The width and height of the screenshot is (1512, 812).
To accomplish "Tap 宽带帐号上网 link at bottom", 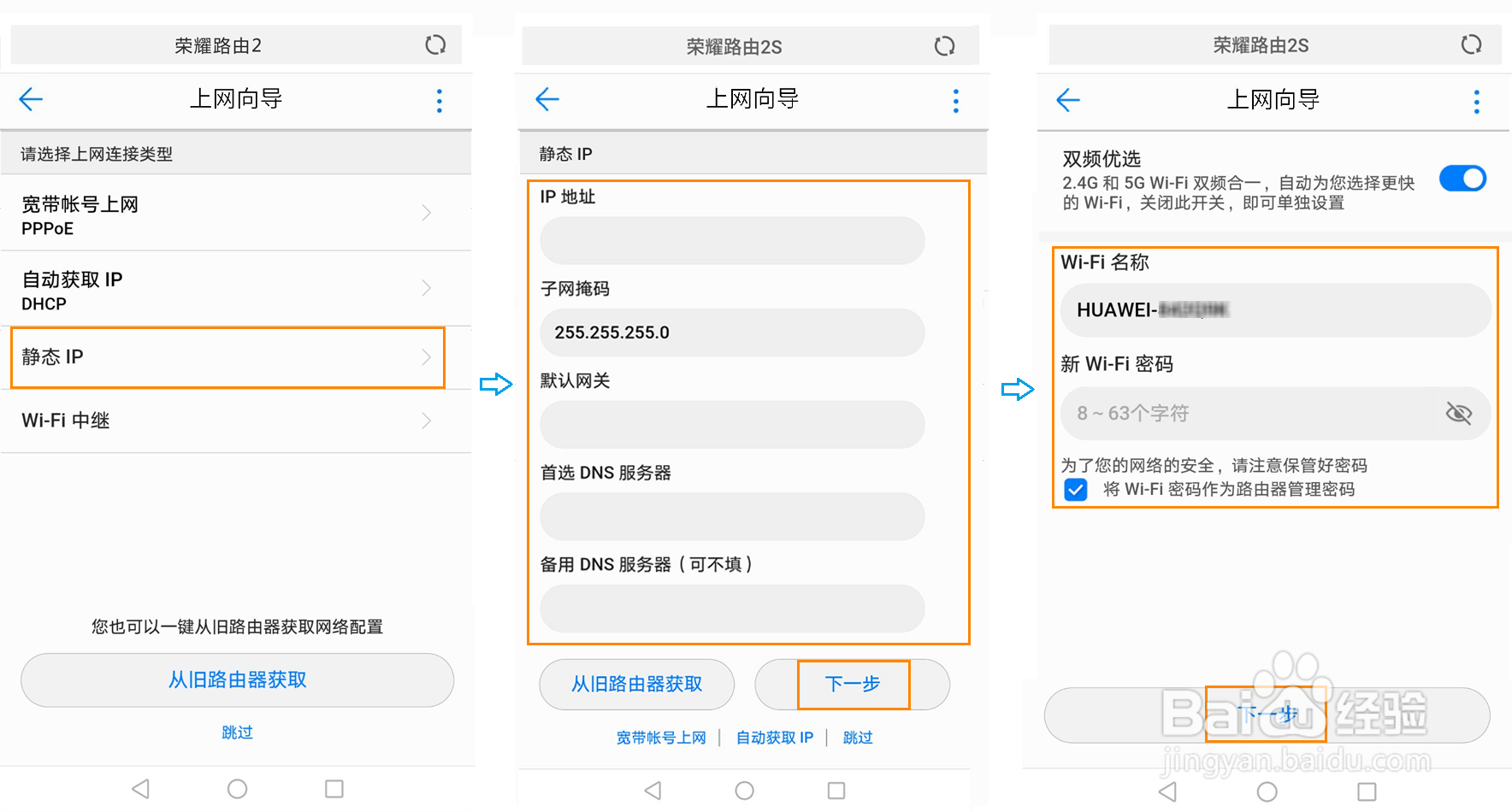I will click(661, 738).
